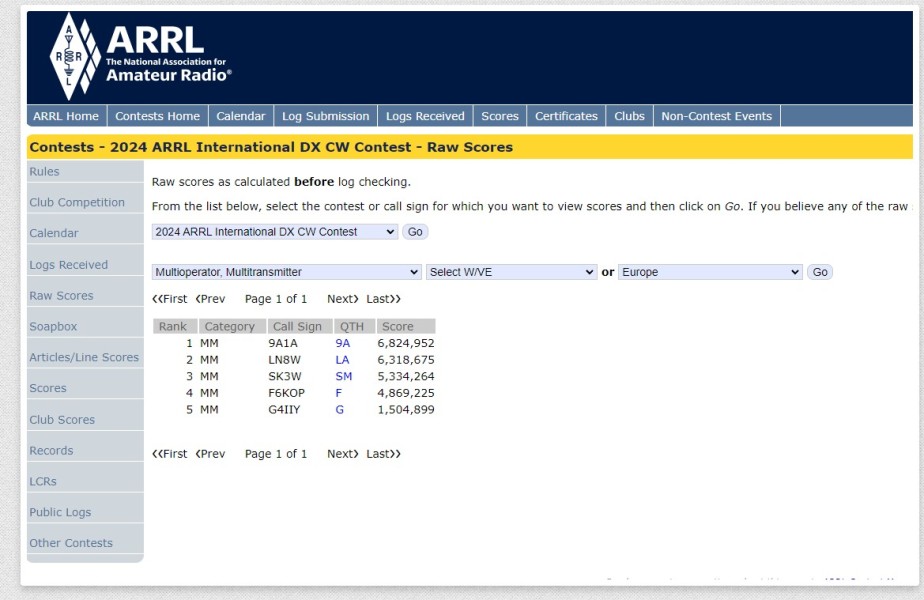Open the LA QTH link
Screen dimensions: 924x600
[x=342, y=360]
